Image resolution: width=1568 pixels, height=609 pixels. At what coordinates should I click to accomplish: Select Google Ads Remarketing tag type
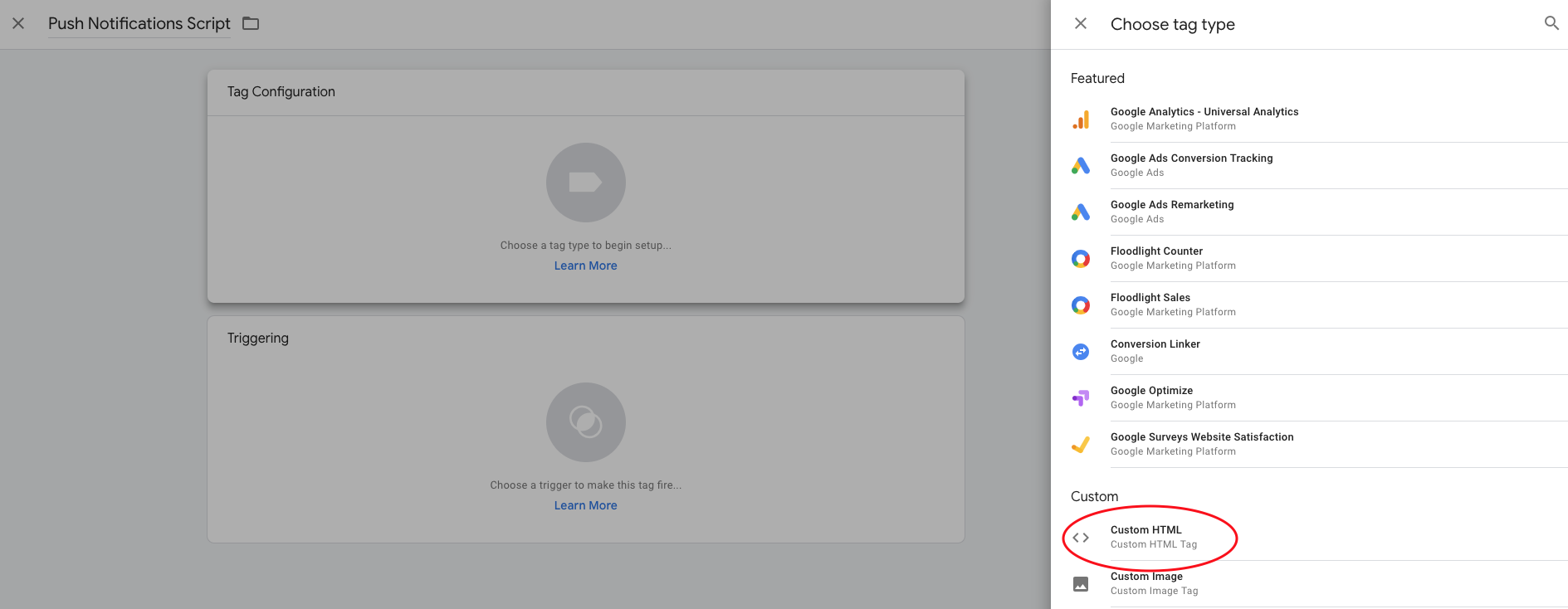[x=1172, y=212]
